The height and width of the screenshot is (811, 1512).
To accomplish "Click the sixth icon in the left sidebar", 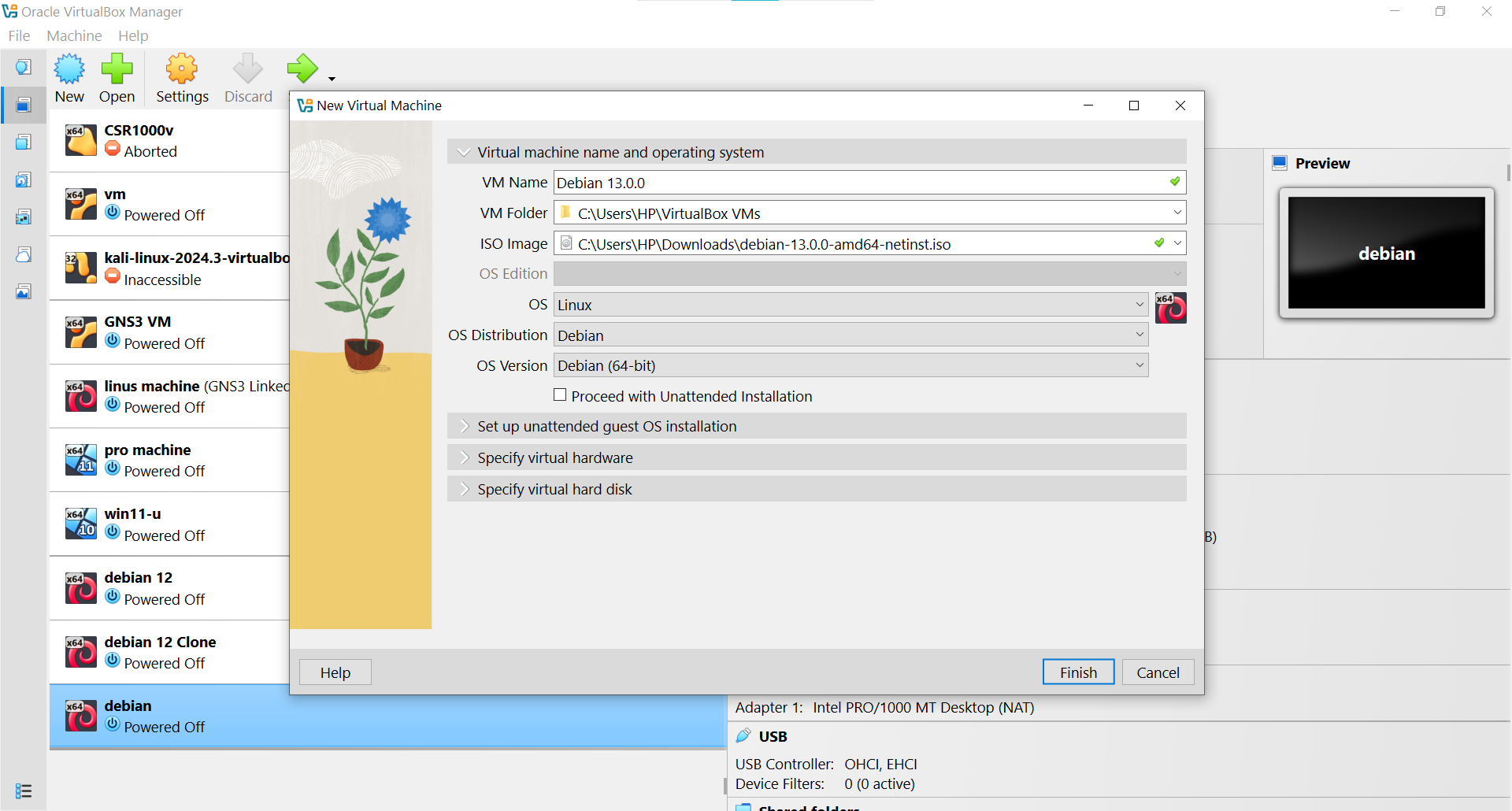I will (x=24, y=254).
